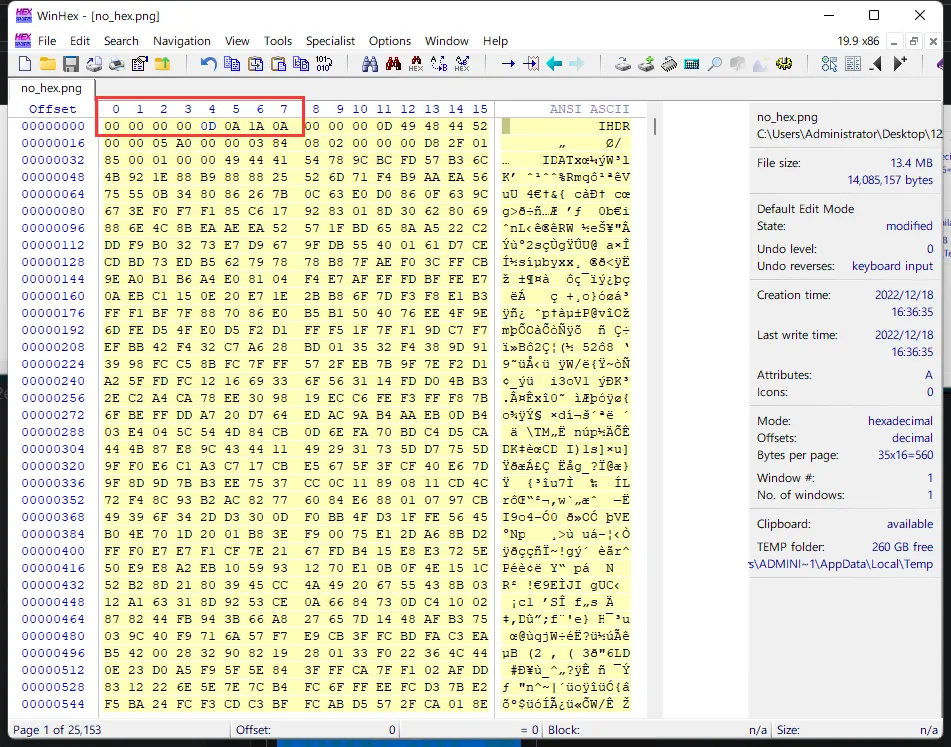Click the Go To Offset arrow icon

507,64
